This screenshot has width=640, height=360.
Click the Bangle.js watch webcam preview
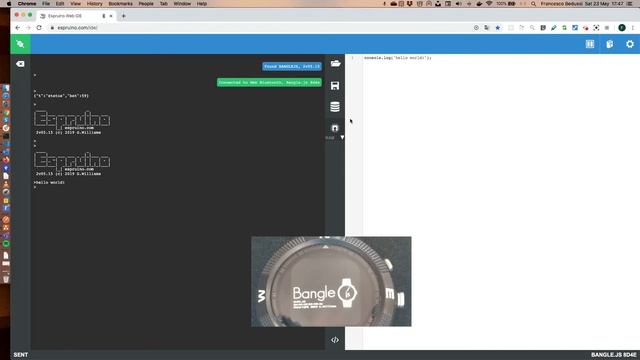pyautogui.click(x=331, y=281)
